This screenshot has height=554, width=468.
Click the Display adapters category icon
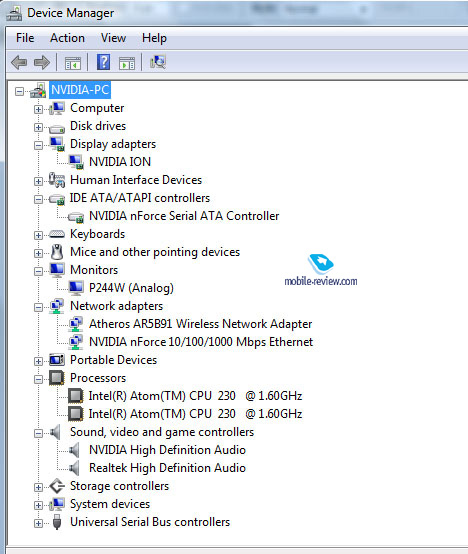coord(57,144)
